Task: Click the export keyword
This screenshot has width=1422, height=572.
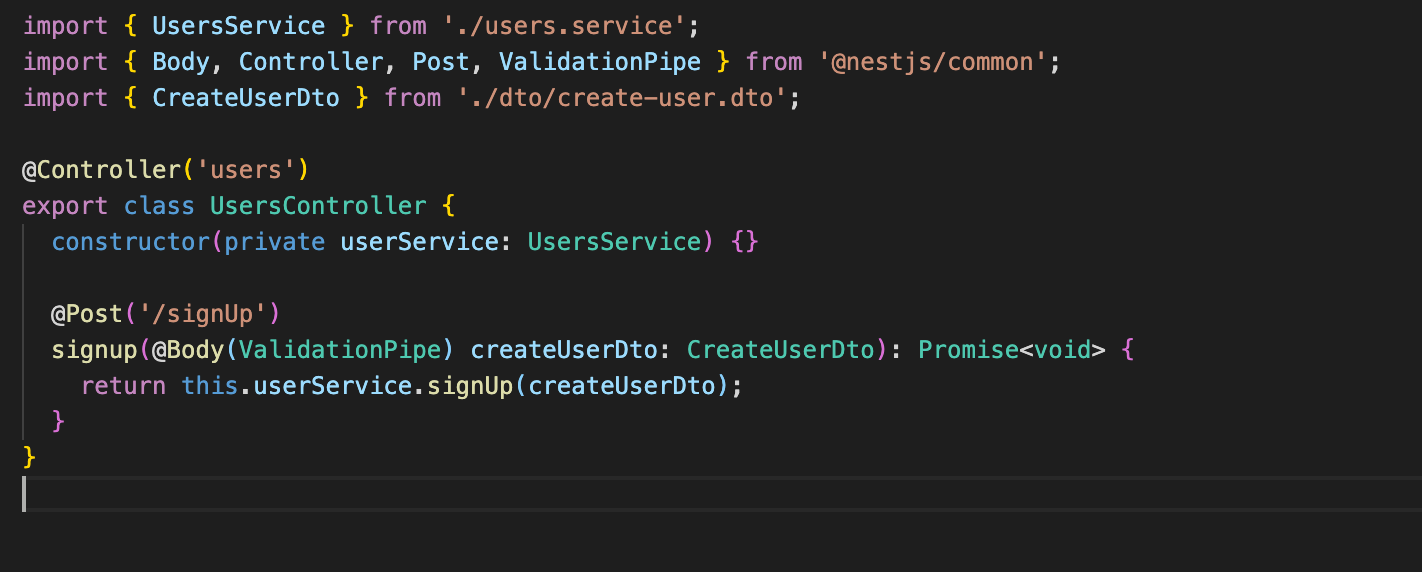Action: tap(65, 205)
